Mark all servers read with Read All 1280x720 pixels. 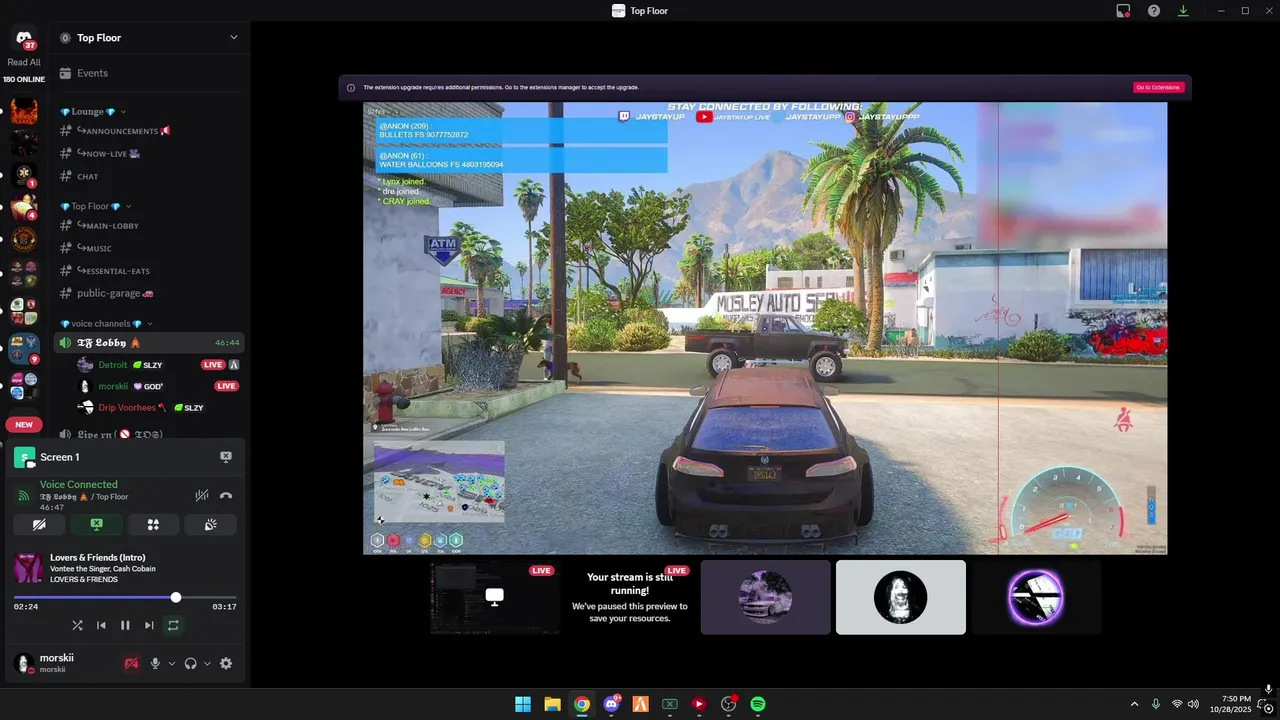click(24, 62)
